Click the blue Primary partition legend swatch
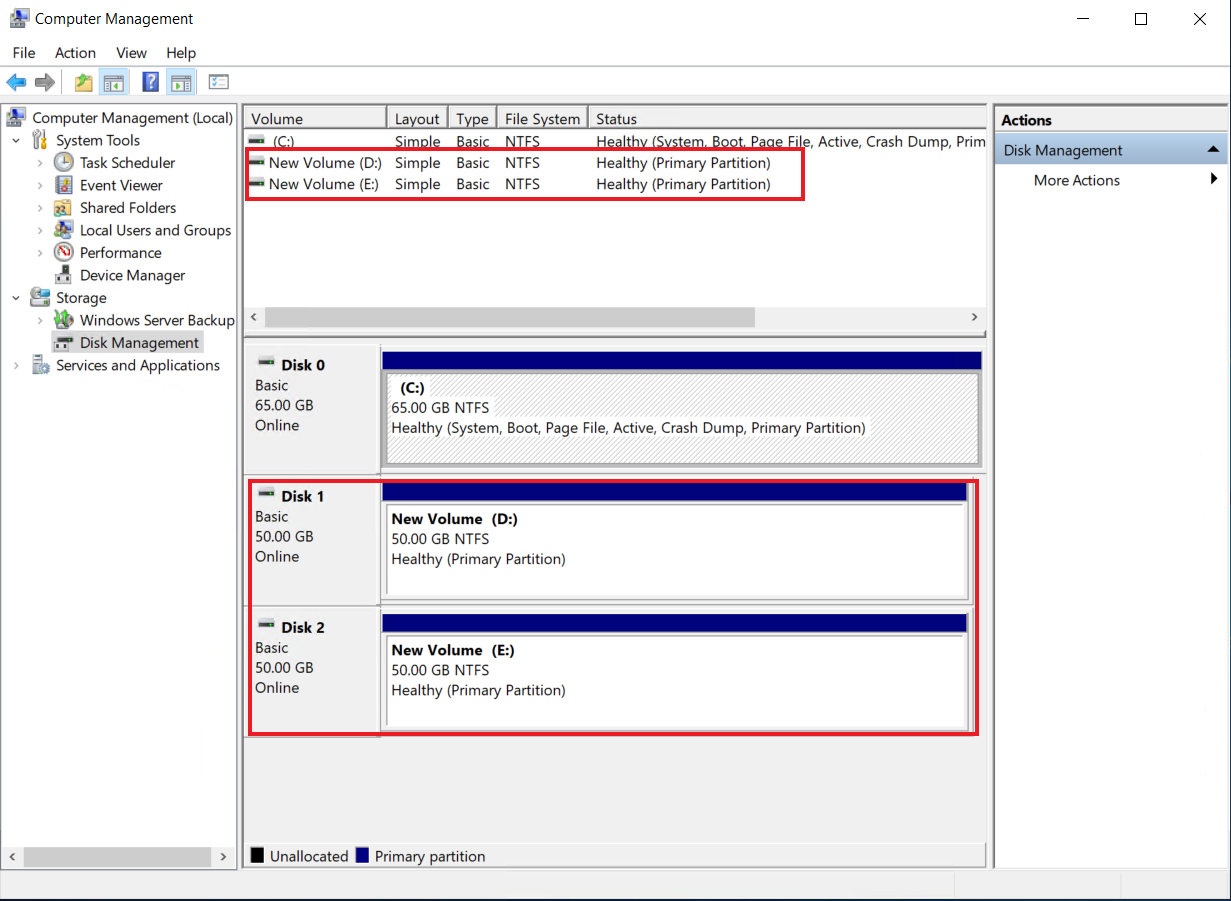This screenshot has height=901, width=1231. (360, 856)
